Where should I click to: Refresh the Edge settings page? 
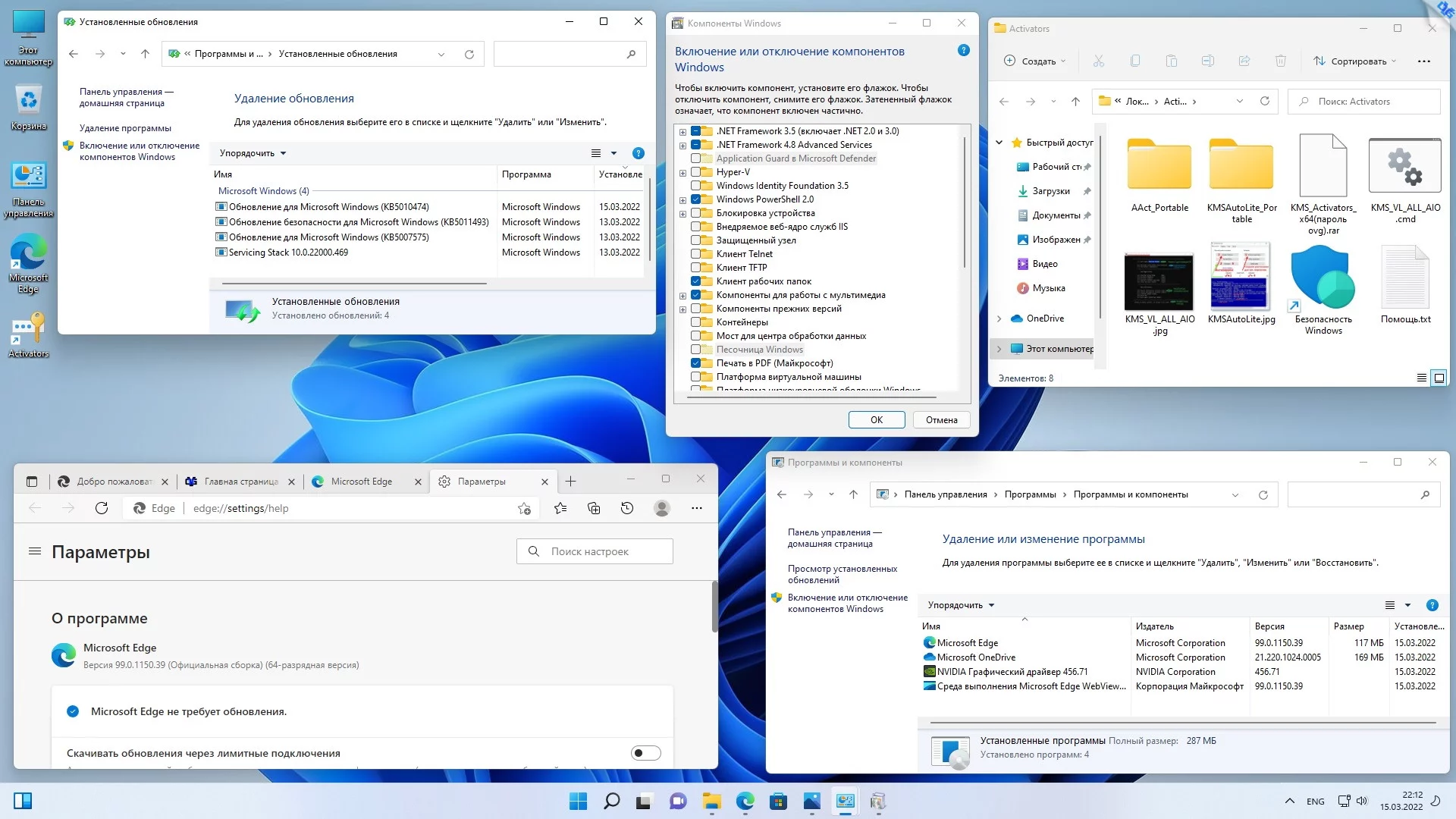pyautogui.click(x=102, y=508)
